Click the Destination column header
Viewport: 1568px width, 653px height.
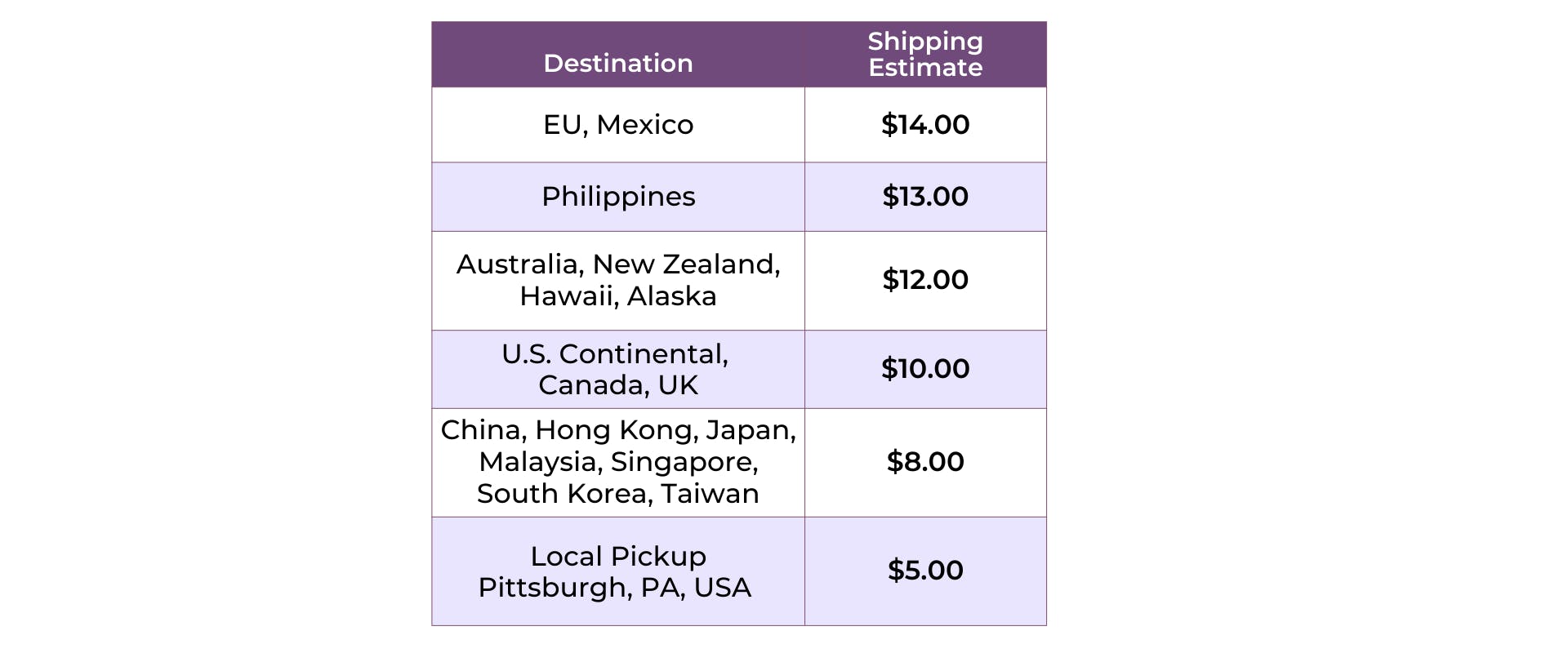617,63
